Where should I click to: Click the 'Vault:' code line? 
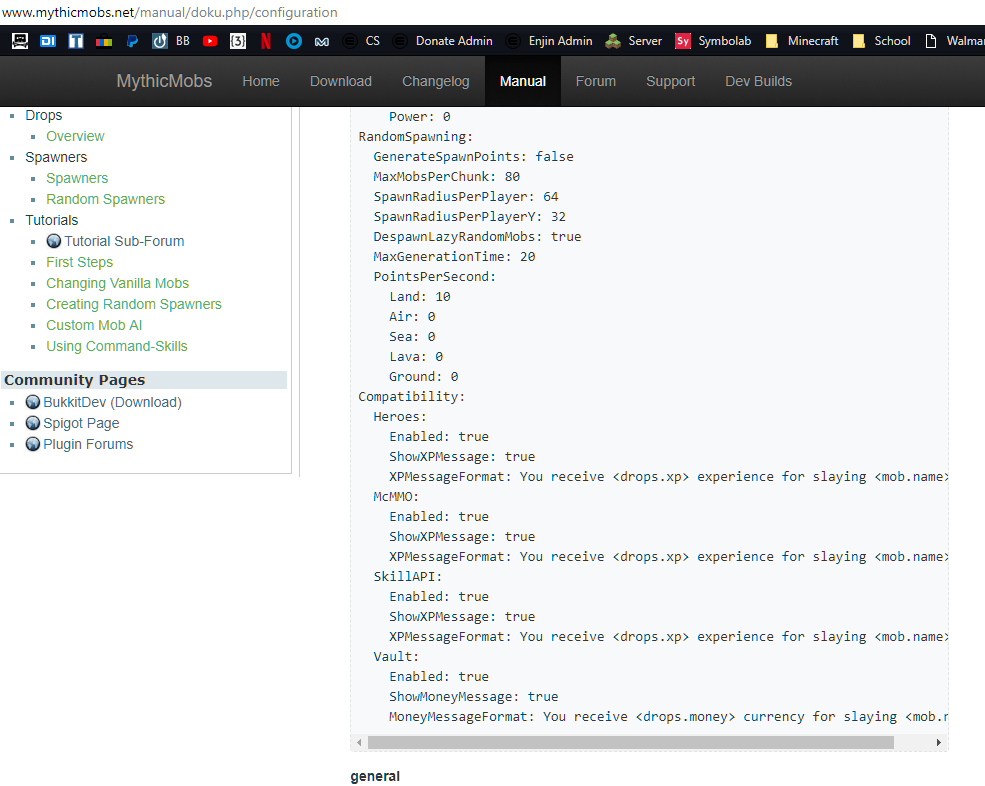tap(396, 657)
